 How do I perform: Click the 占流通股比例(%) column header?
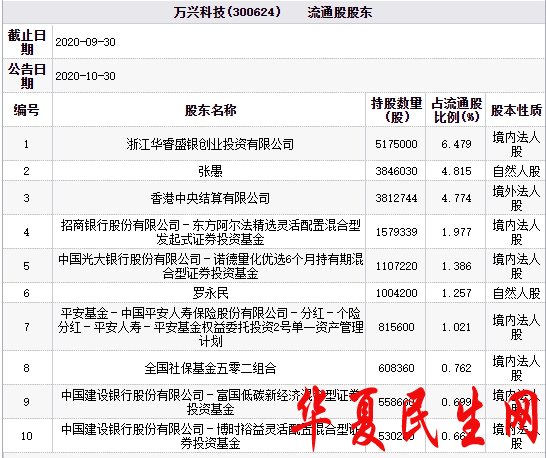tap(457, 110)
